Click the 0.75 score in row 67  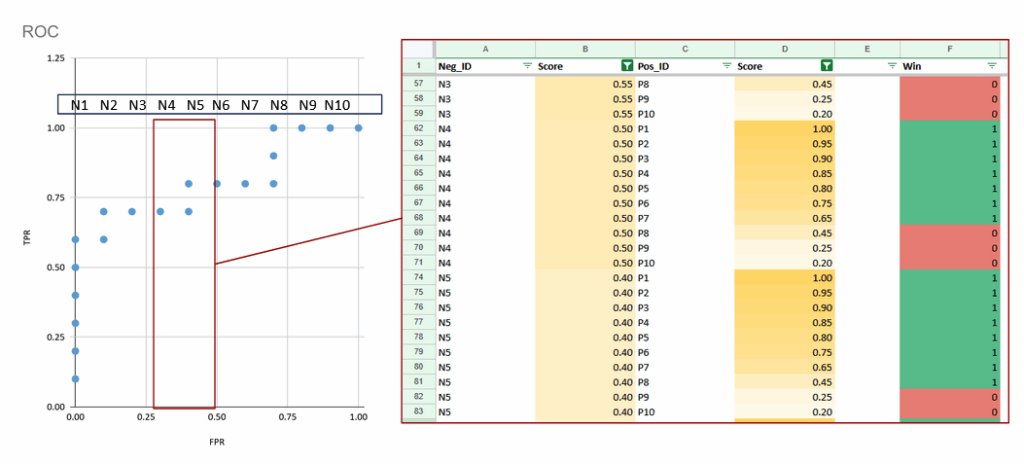point(785,203)
